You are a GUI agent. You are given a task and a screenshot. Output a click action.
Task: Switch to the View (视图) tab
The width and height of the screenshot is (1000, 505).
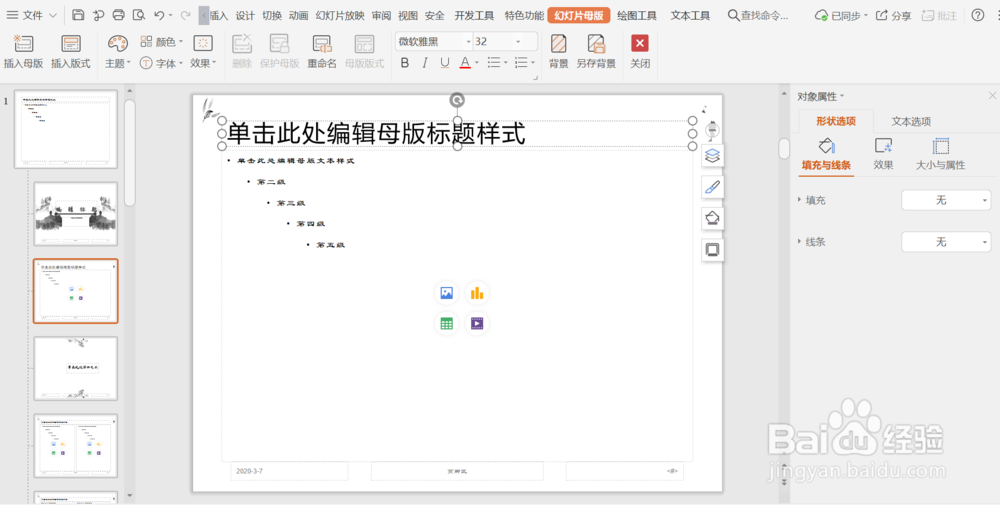[x=408, y=15]
